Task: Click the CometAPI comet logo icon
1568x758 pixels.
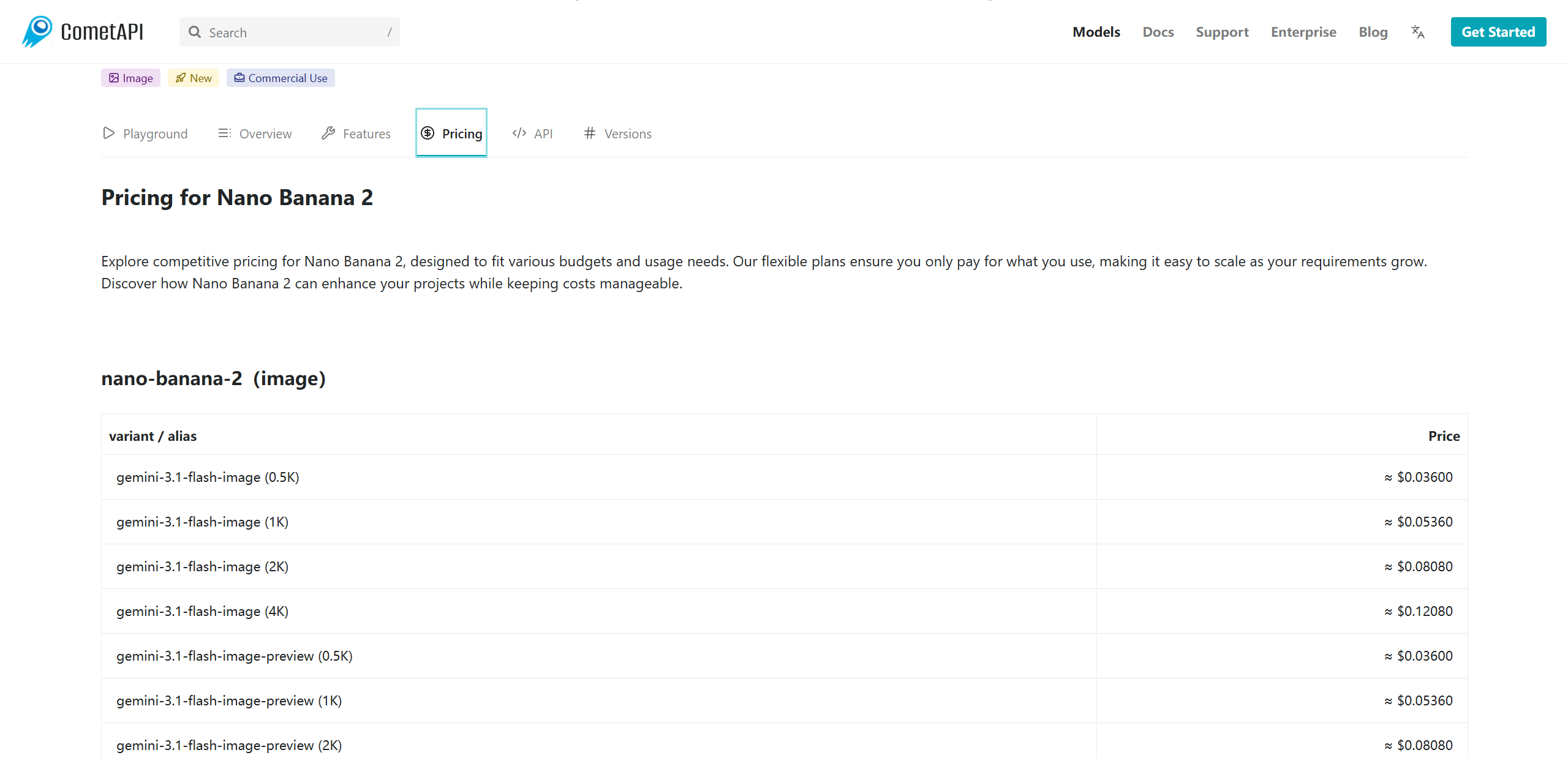Action: (x=38, y=31)
